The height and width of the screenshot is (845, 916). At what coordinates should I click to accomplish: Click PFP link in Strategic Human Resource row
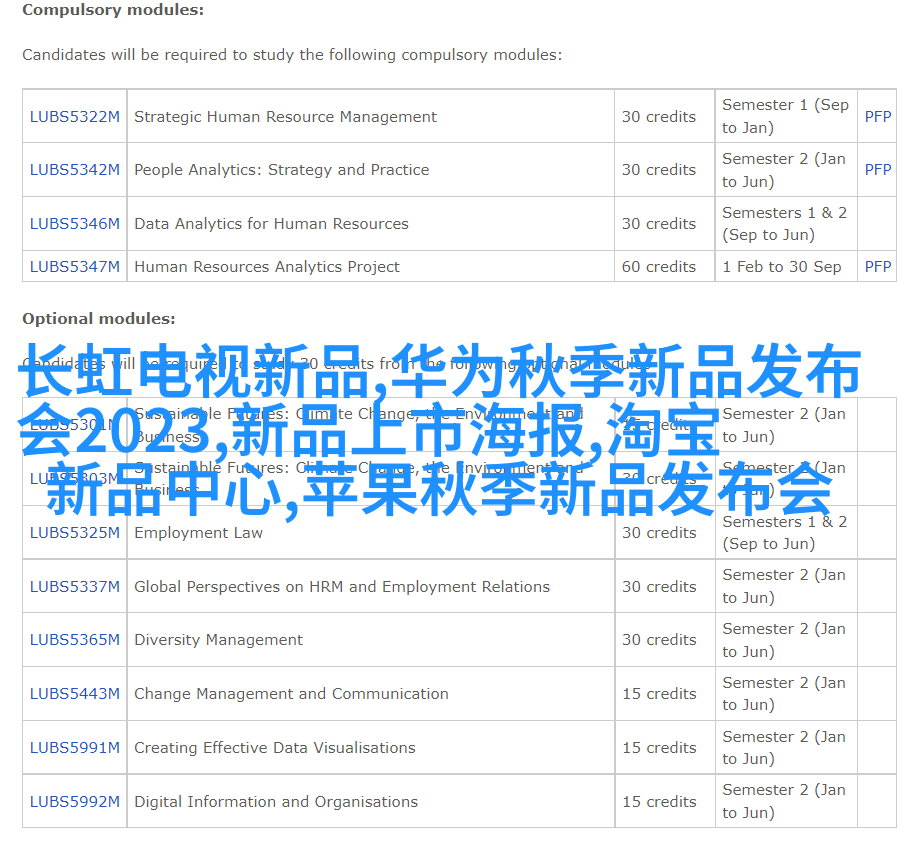tap(878, 116)
